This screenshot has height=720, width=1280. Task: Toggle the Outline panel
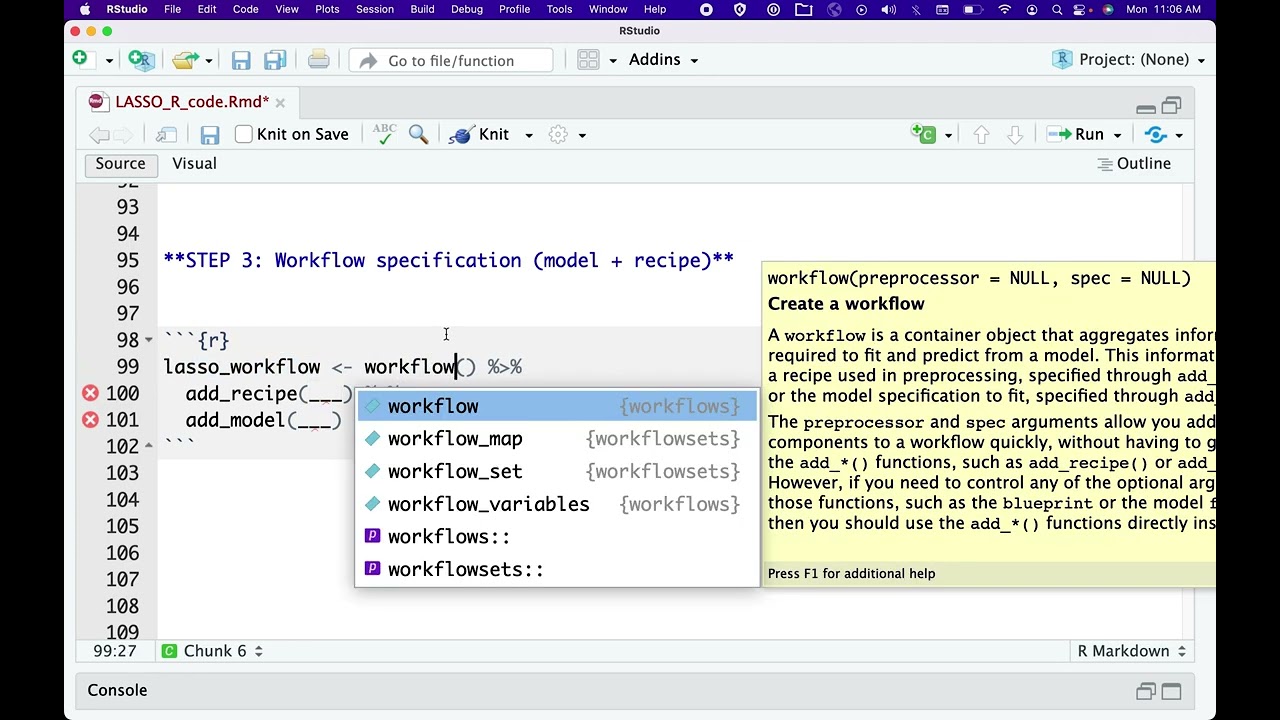pos(1134,164)
